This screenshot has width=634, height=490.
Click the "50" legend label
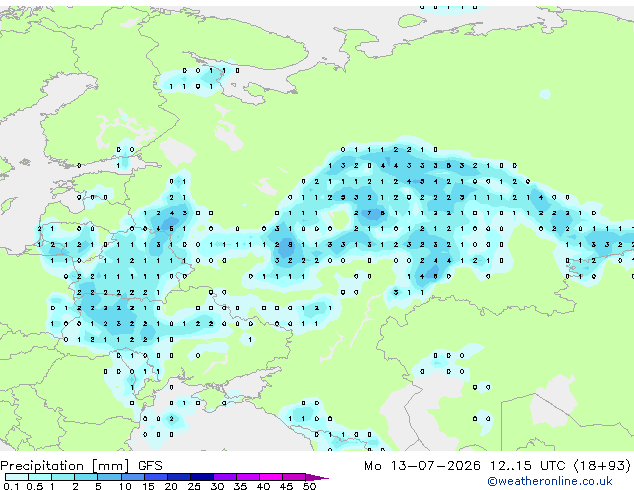point(310,486)
